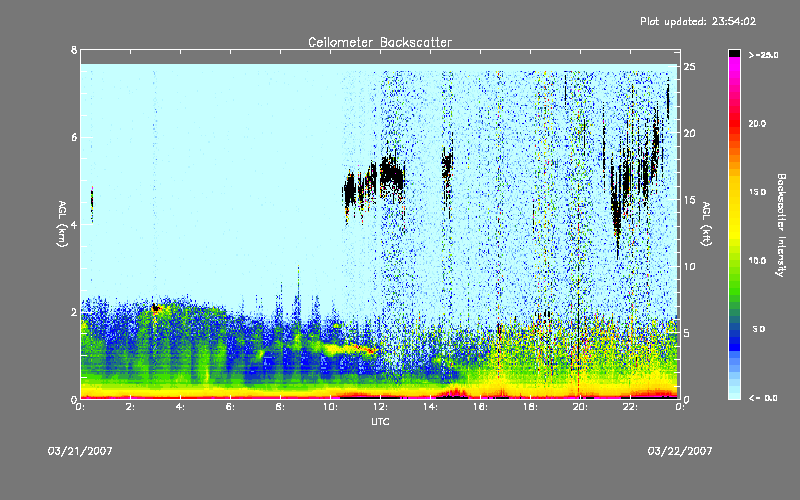Click the '20:' hour tick on x-axis
This screenshot has width=800, height=500.
(581, 407)
